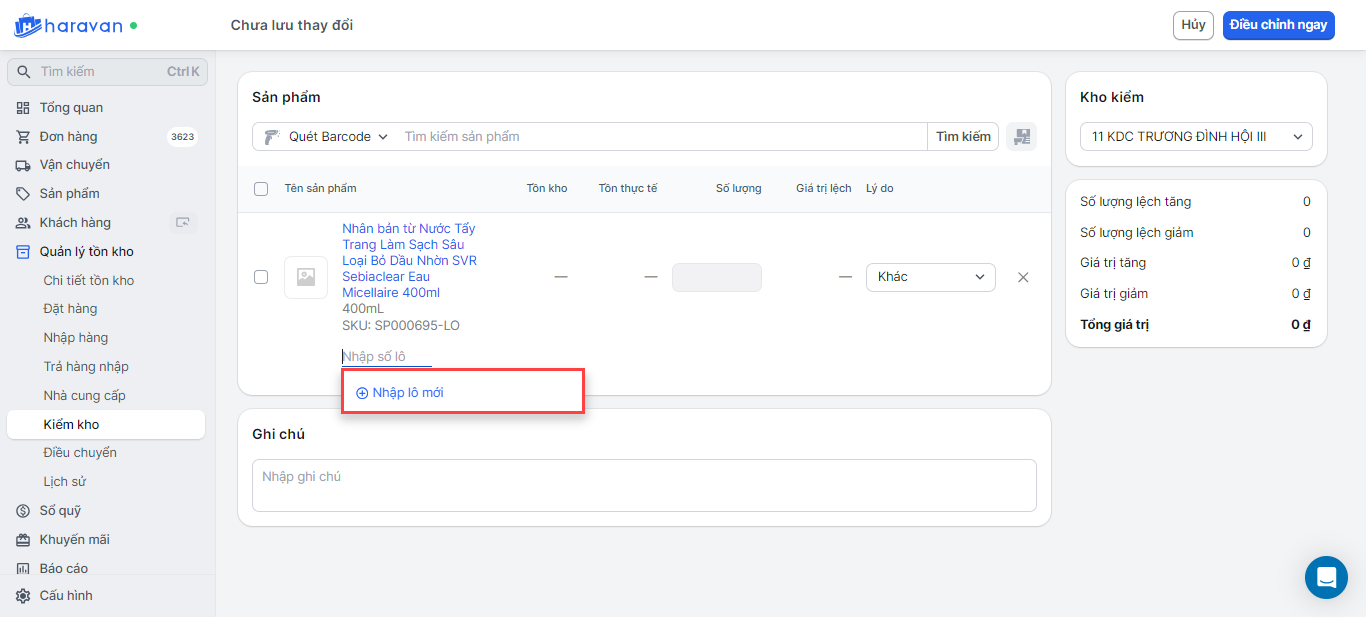
Task: Go to Chi tiết tồn kho
Action: (88, 281)
